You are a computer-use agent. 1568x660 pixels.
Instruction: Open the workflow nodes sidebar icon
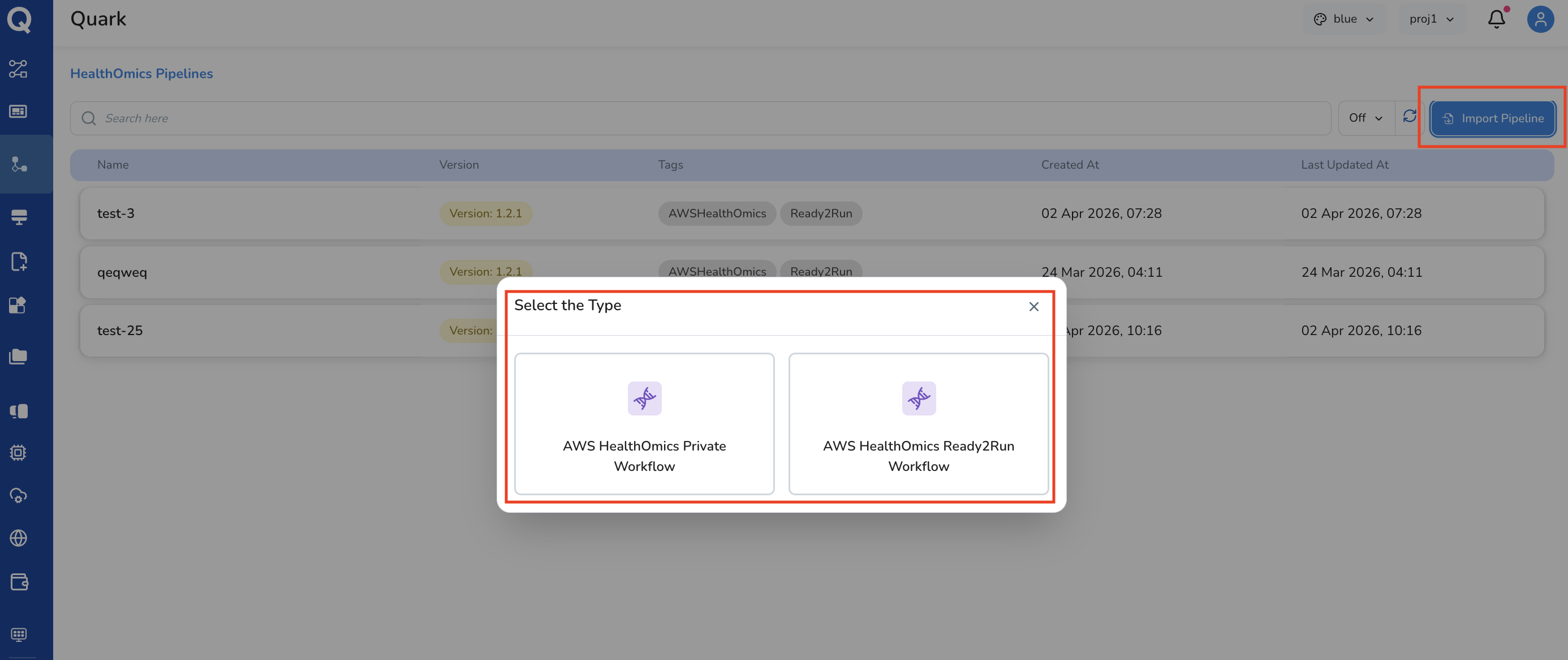point(18,69)
